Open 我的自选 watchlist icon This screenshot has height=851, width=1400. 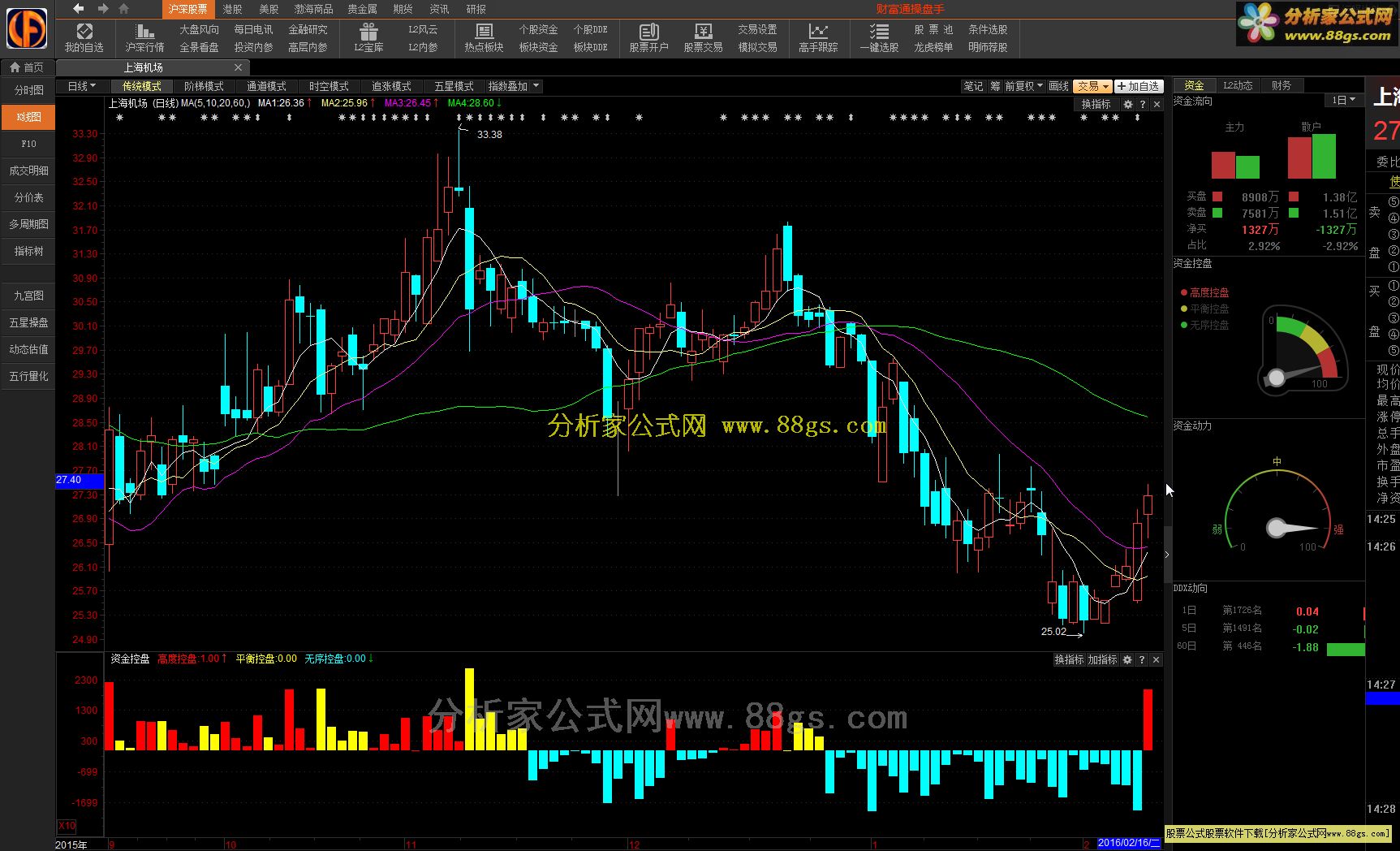tap(84, 38)
